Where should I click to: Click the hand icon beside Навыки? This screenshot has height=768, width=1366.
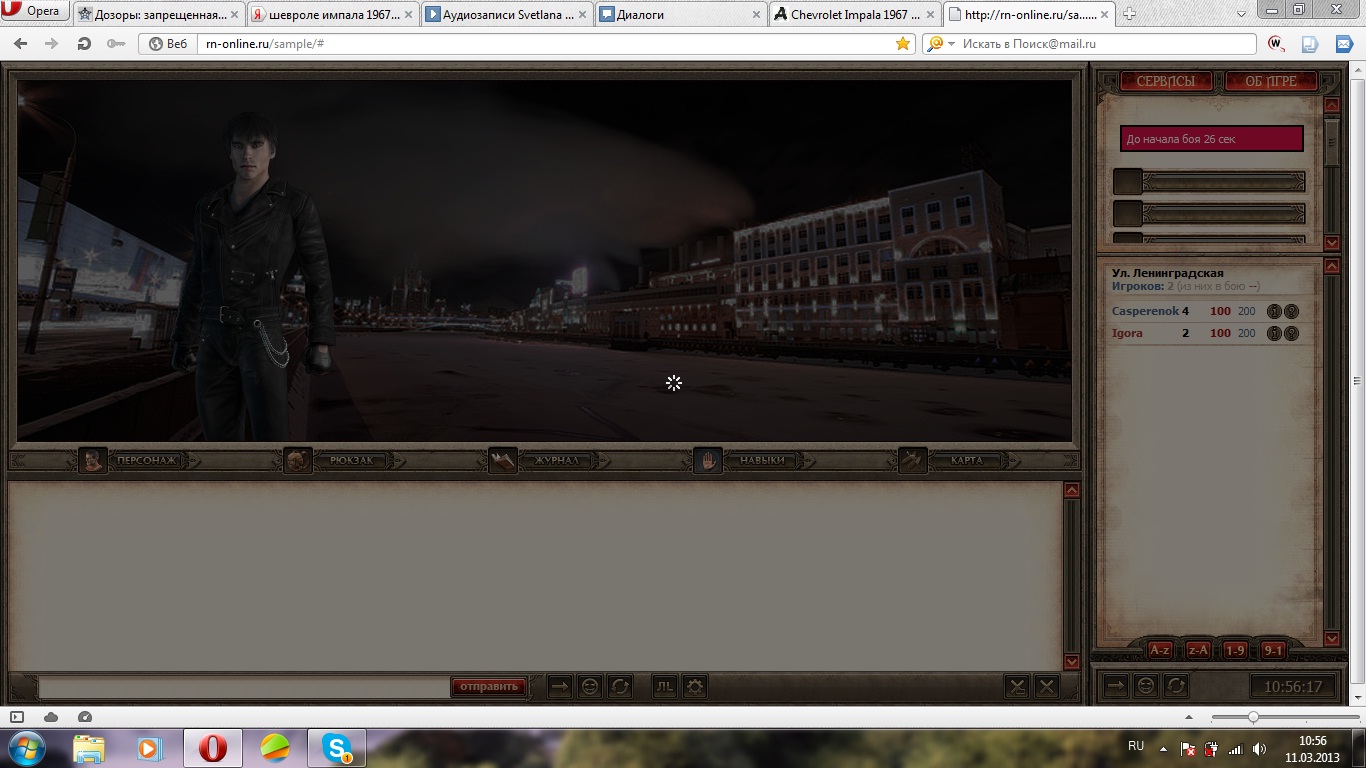pyautogui.click(x=708, y=460)
